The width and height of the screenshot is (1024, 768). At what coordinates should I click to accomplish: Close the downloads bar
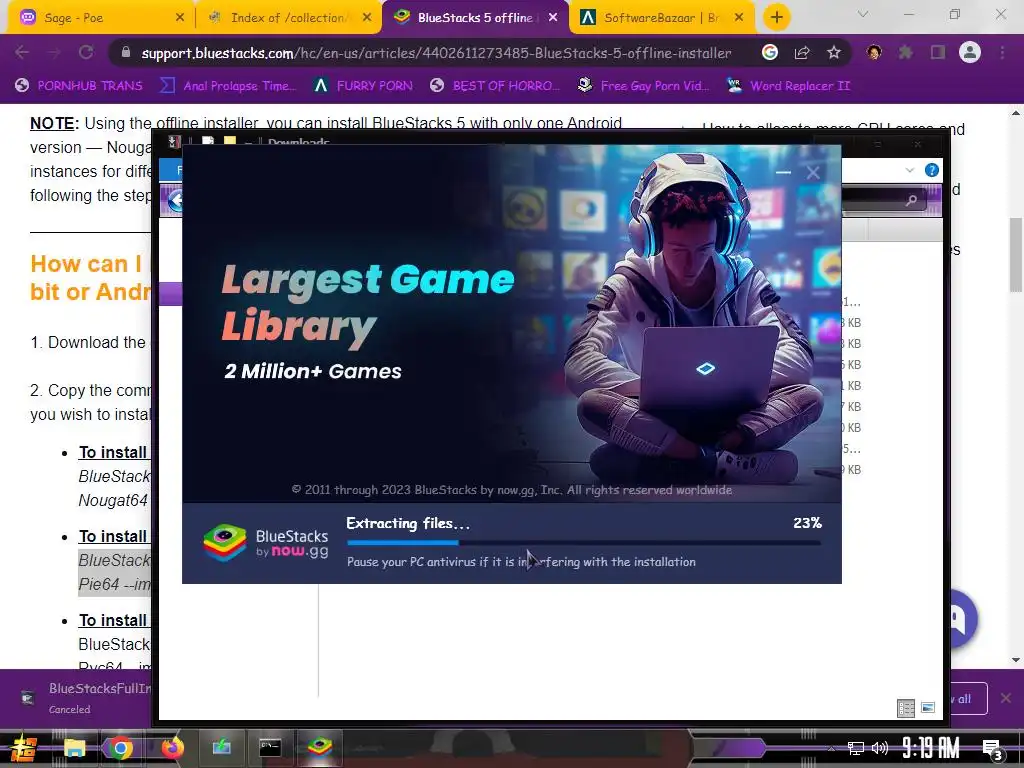click(1006, 698)
